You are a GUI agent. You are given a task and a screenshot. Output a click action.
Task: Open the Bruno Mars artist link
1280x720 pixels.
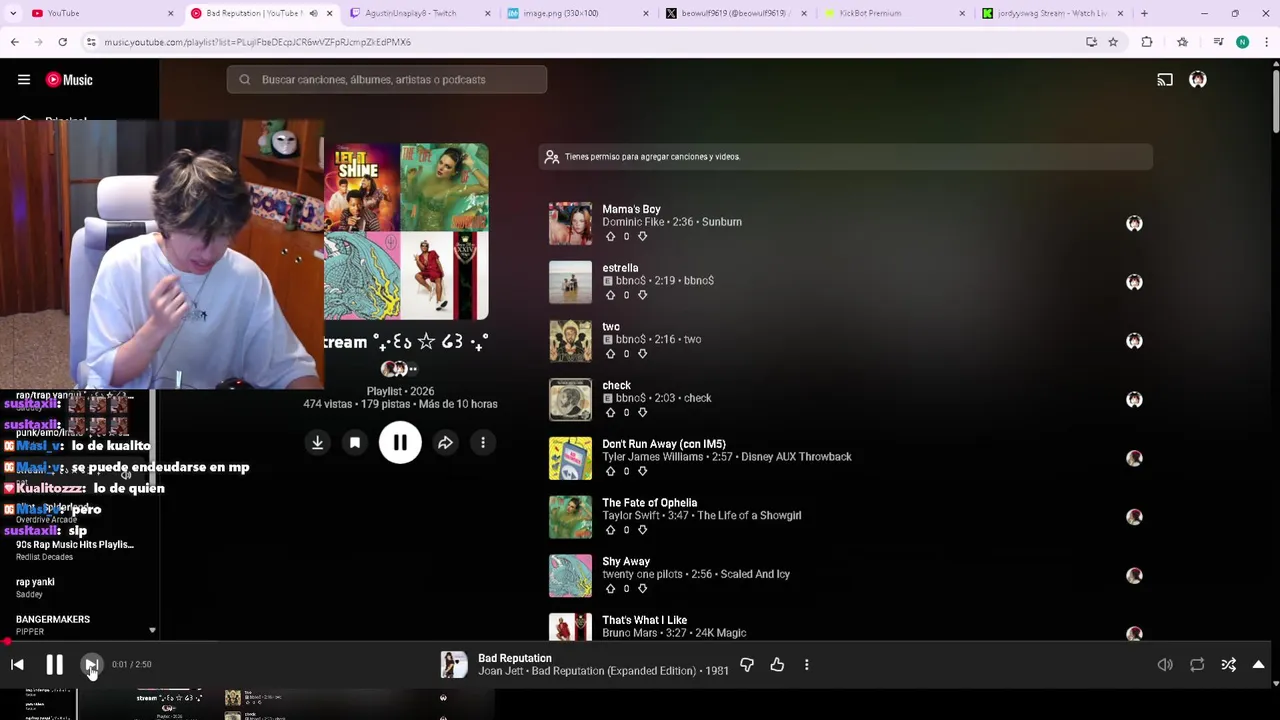click(630, 633)
